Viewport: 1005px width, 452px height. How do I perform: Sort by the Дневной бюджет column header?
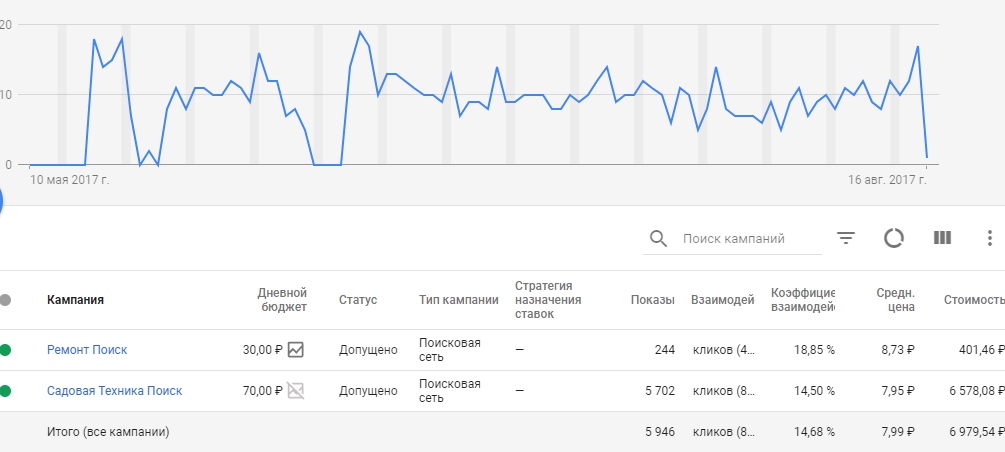click(282, 299)
